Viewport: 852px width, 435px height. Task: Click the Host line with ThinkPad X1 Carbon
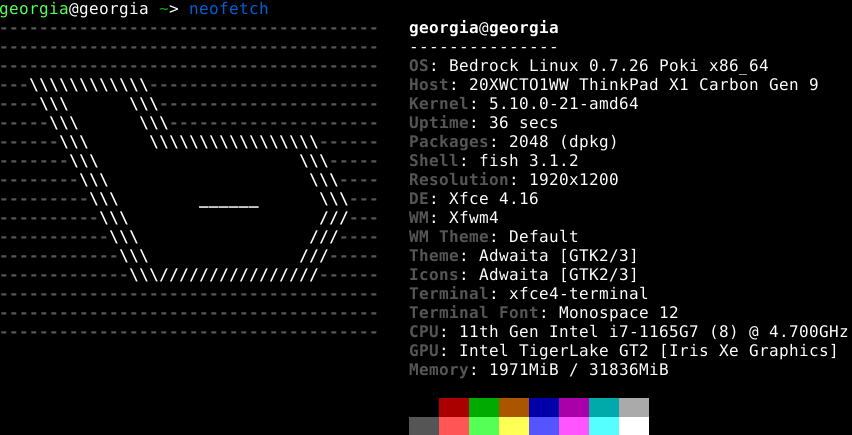click(x=613, y=85)
